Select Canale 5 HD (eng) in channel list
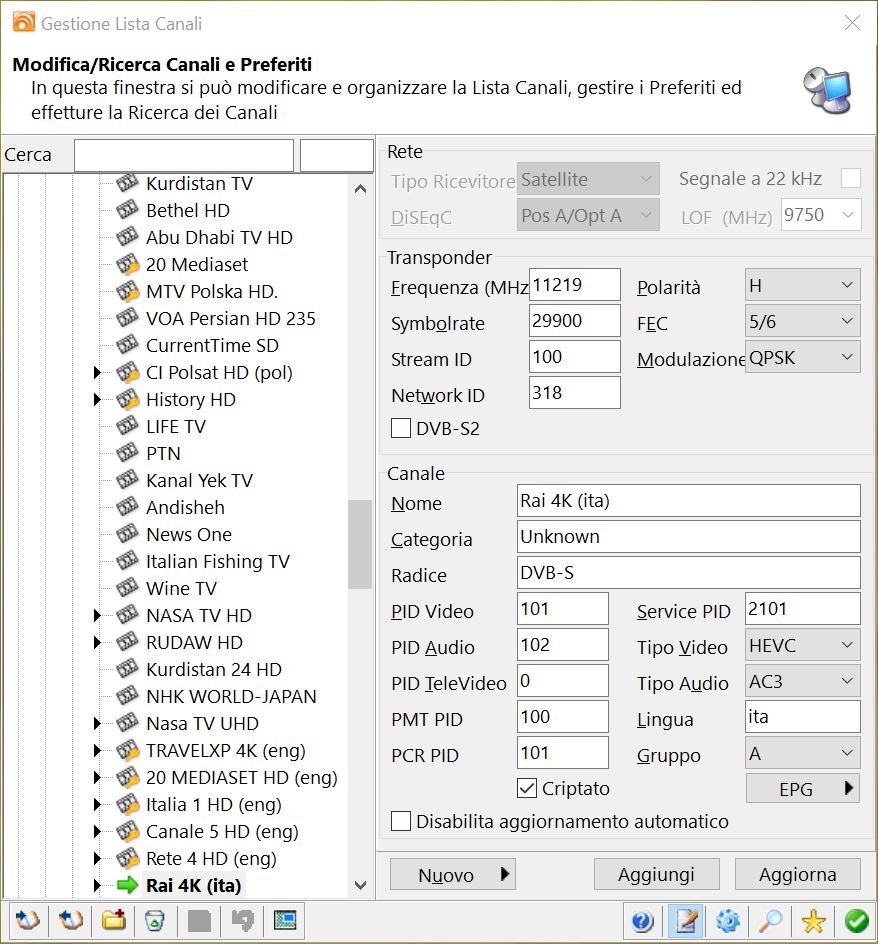878x944 pixels. click(222, 831)
